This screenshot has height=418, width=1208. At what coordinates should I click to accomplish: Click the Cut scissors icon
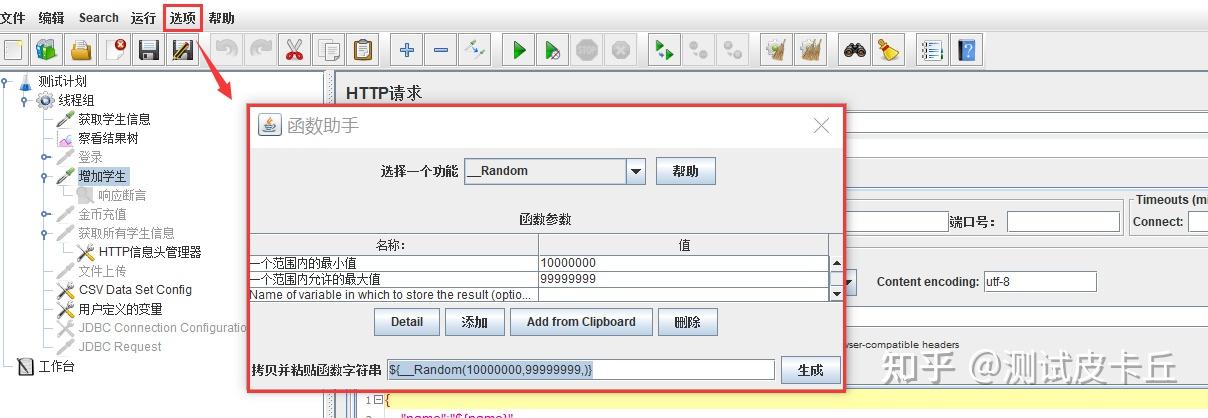tap(294, 49)
